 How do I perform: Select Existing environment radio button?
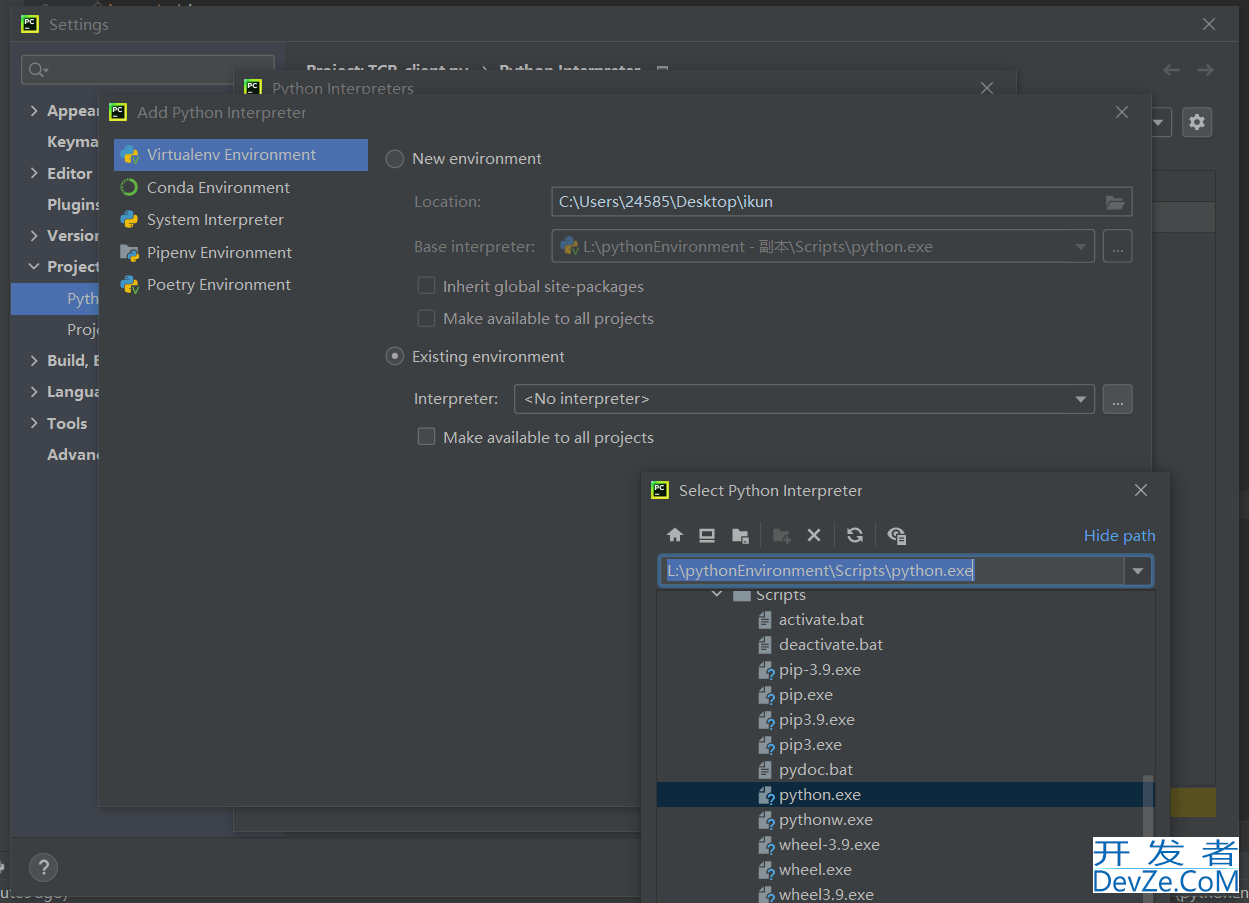pos(395,357)
